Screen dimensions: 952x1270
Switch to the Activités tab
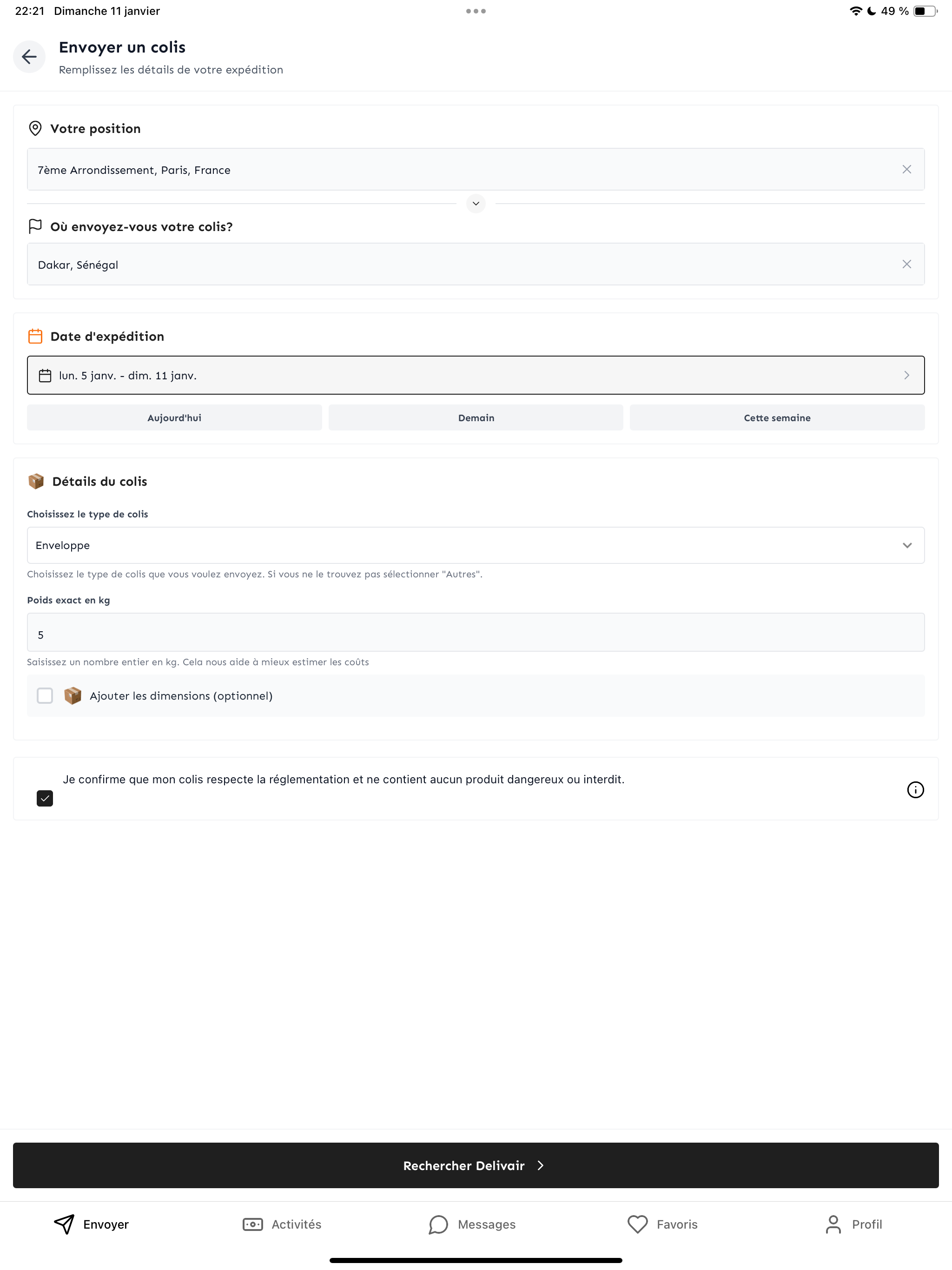(282, 1224)
